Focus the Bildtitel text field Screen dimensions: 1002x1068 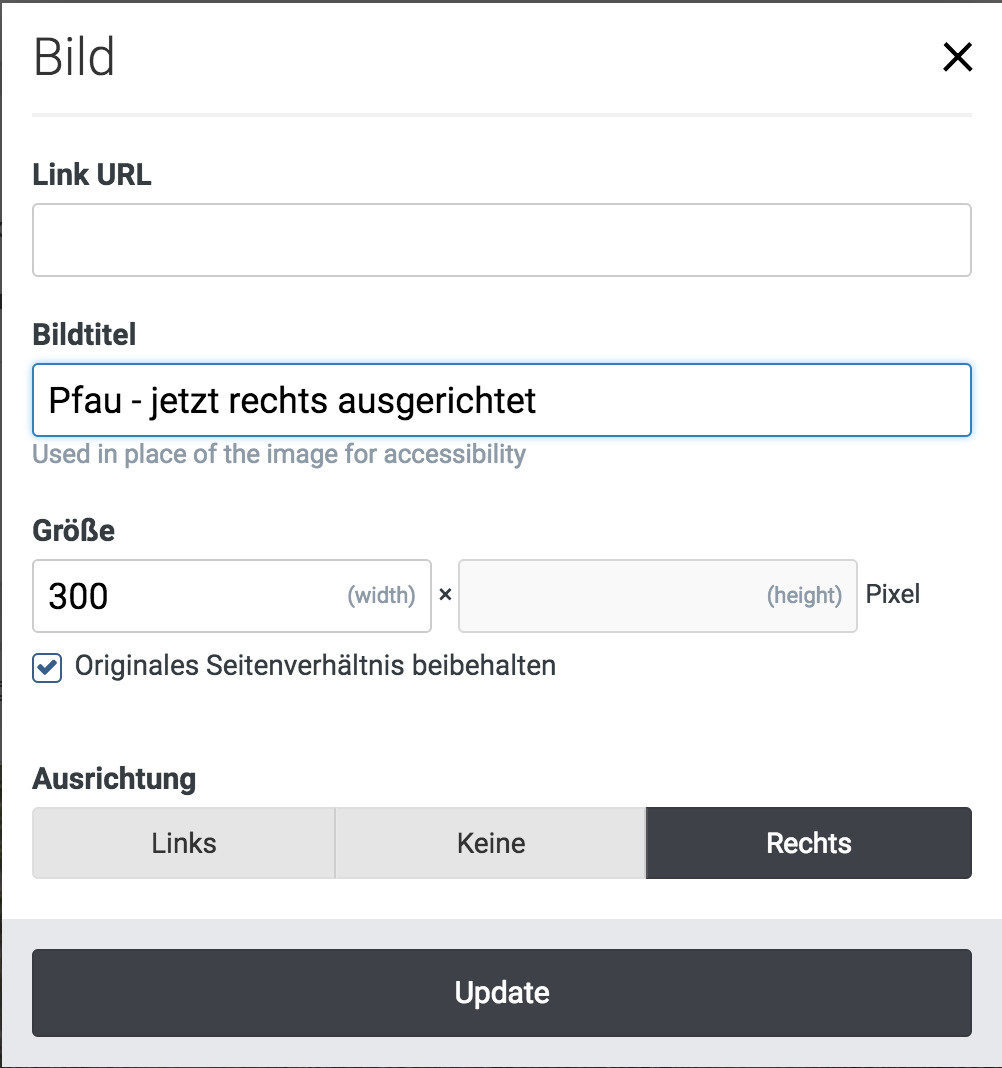501,400
